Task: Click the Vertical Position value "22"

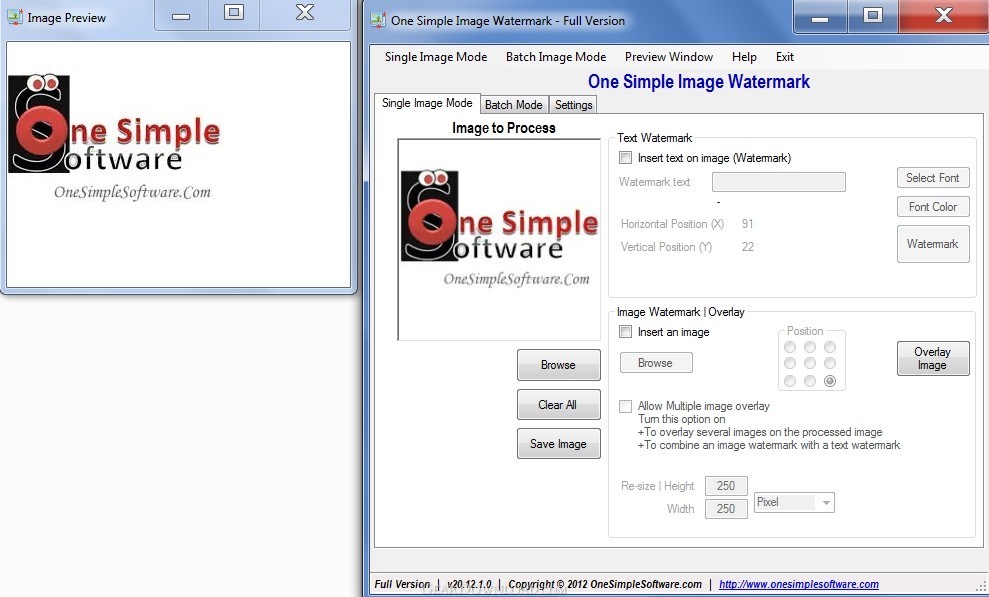Action: tap(747, 247)
